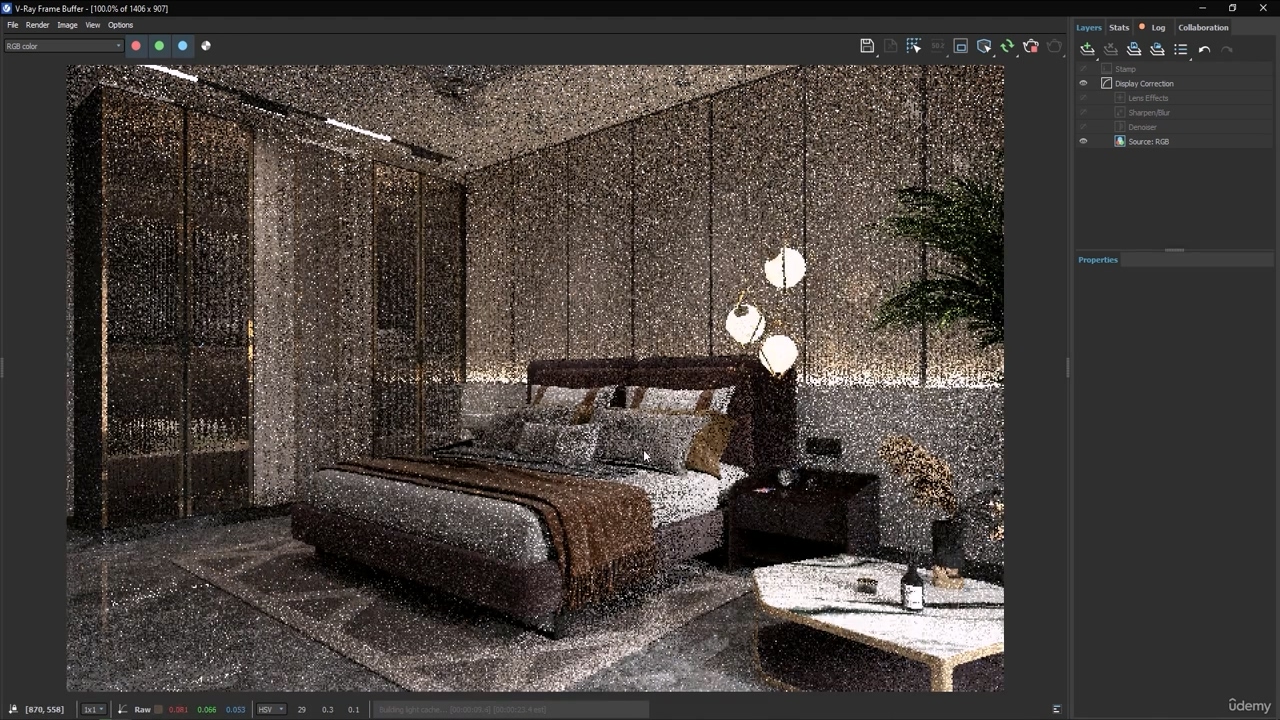Image resolution: width=1280 pixels, height=720 pixels.
Task: Click the green-arrows refresh render icon
Action: (x=1007, y=46)
